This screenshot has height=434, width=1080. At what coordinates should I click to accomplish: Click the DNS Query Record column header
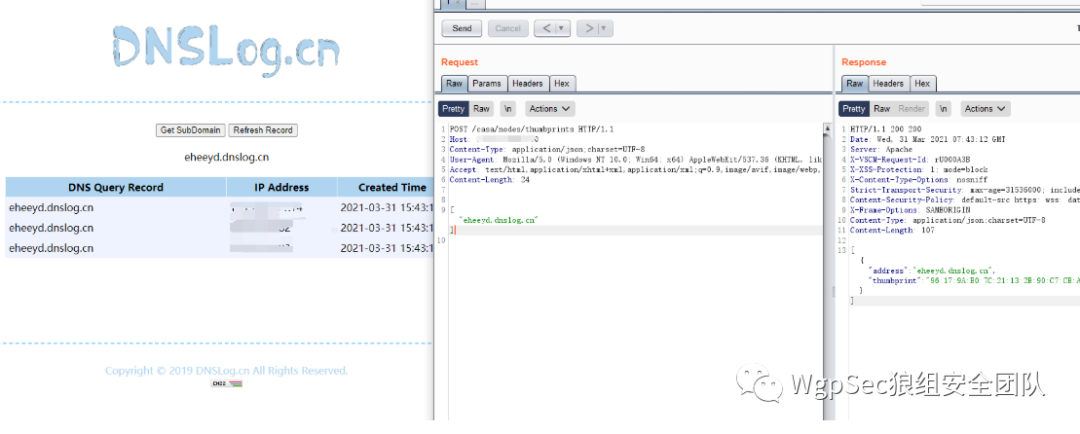[x=116, y=187]
